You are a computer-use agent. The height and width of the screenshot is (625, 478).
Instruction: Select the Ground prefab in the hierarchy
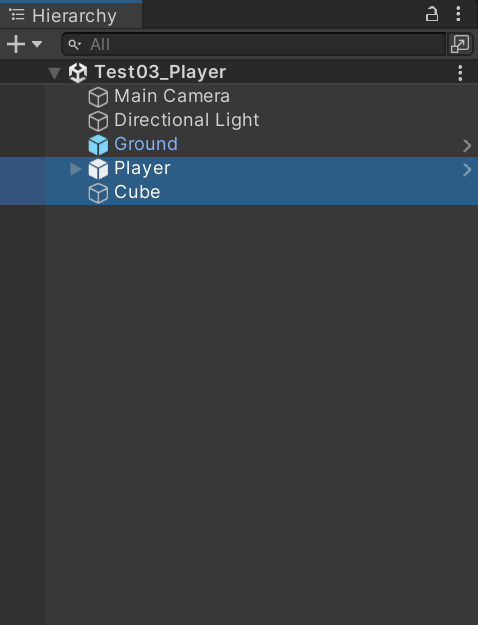coord(146,144)
